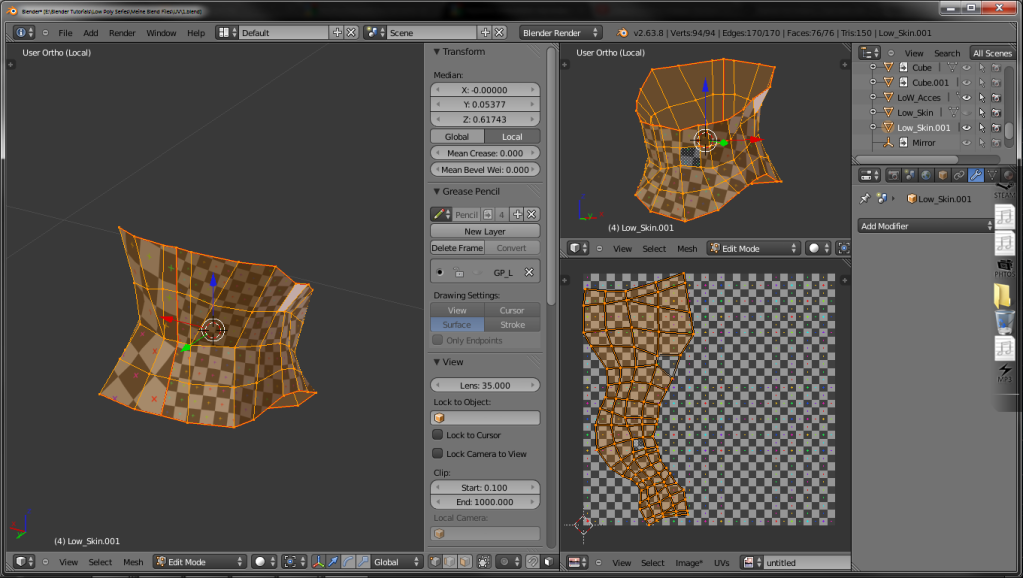
Task: Collapse the Grease Pencil panel
Action: (436, 191)
